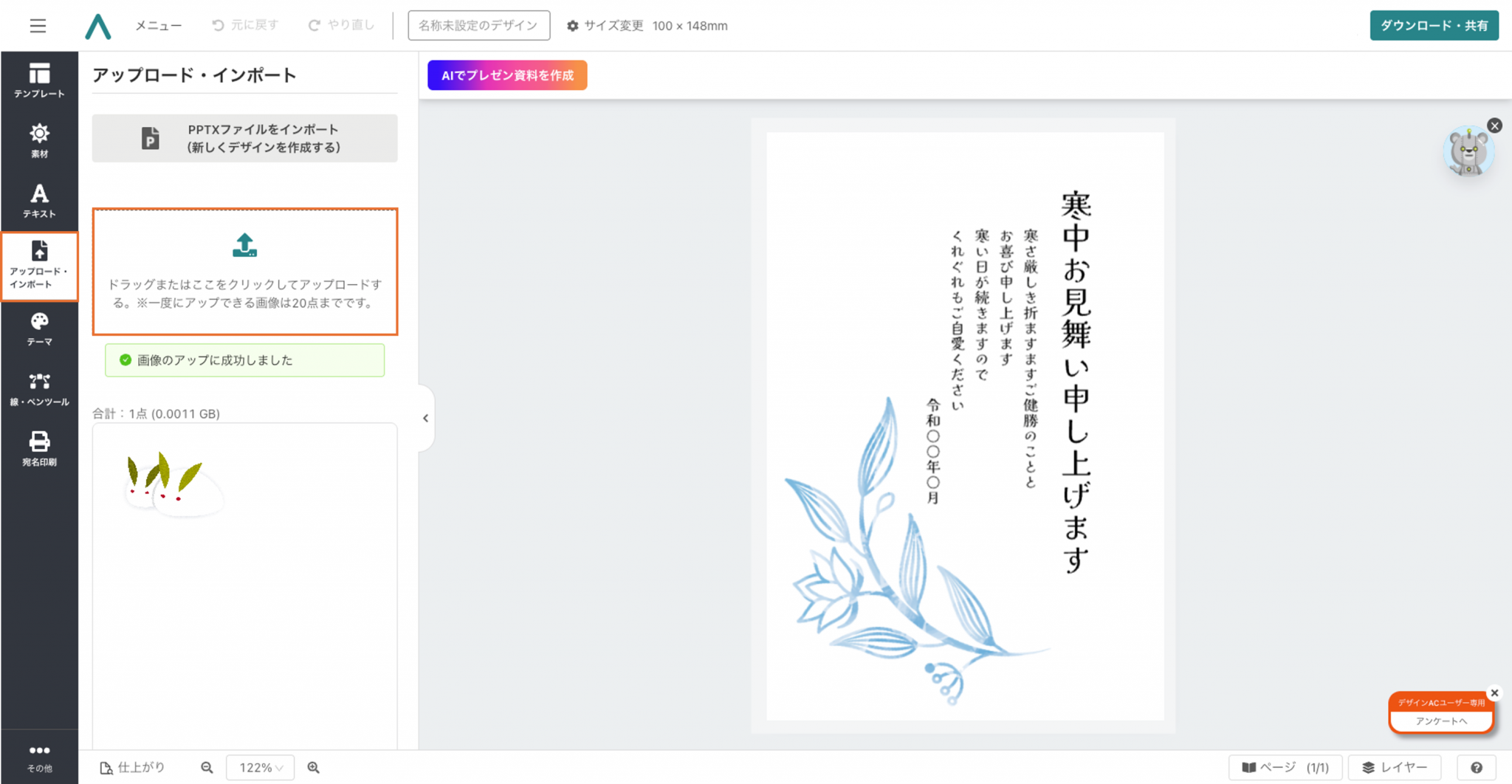This screenshot has width=1512, height=784.
Task: Expand the 122% zoom level dropdown
Action: click(261, 768)
